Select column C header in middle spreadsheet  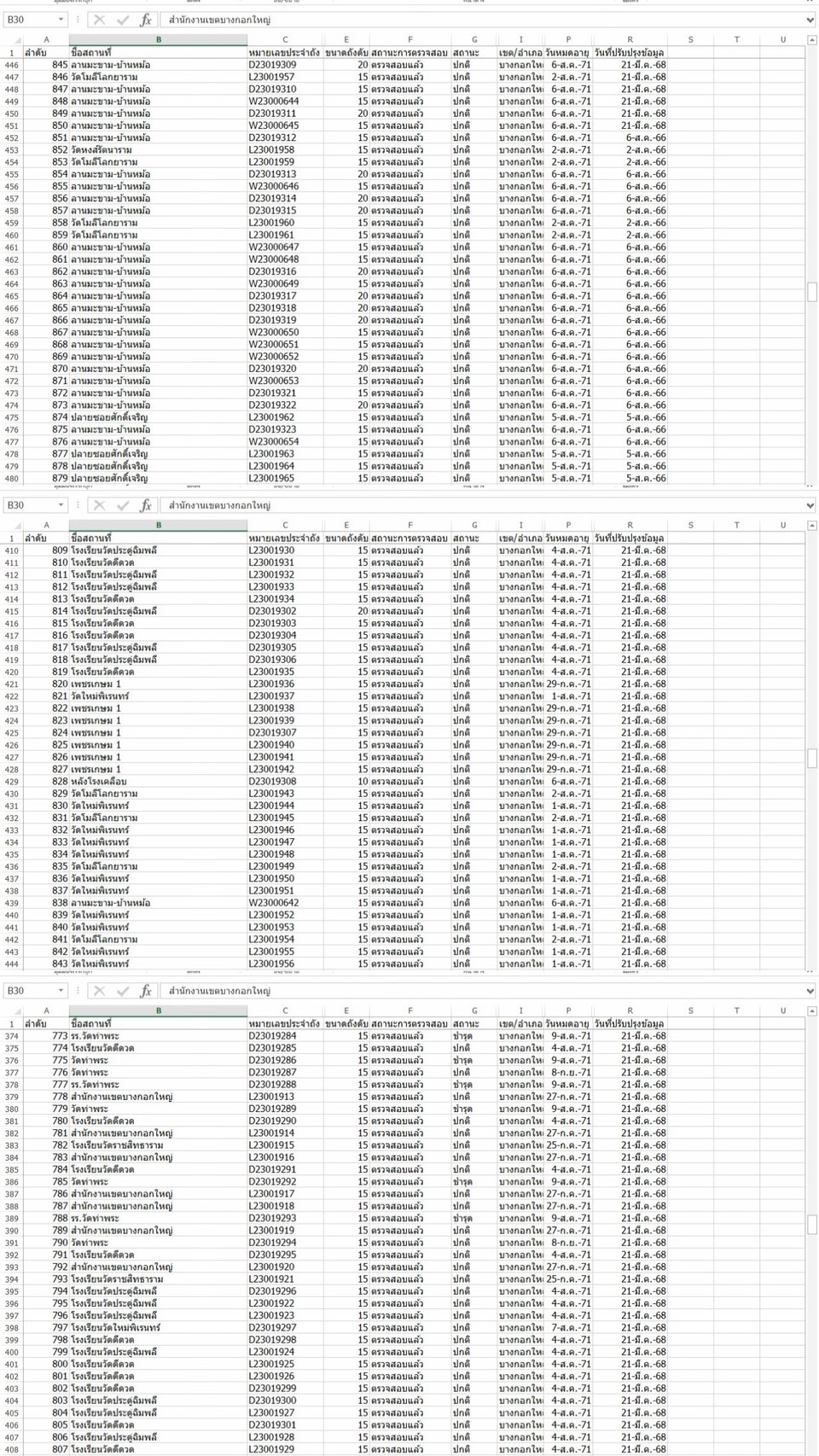pos(285,525)
